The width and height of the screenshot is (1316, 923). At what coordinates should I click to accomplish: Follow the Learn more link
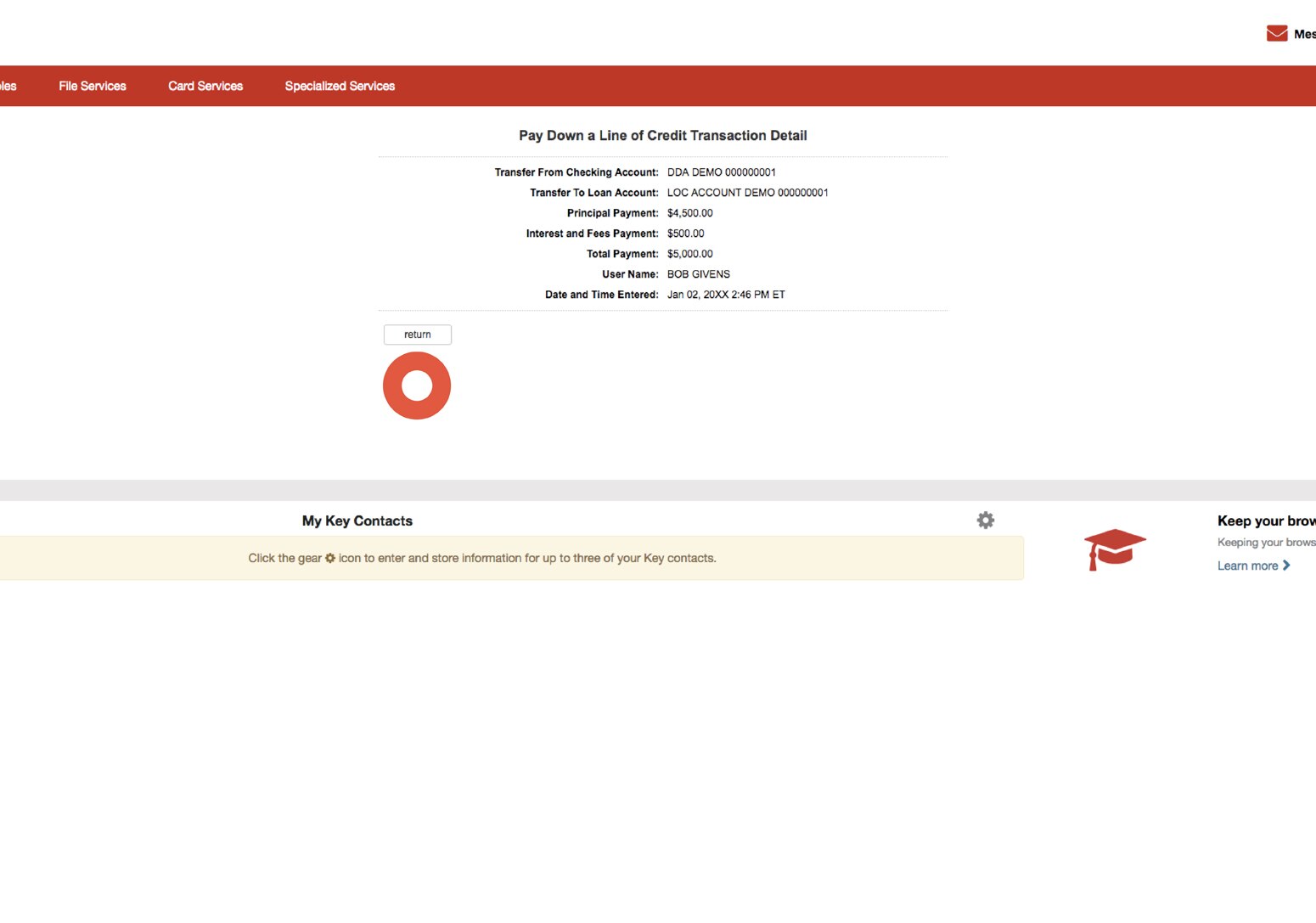(1248, 565)
